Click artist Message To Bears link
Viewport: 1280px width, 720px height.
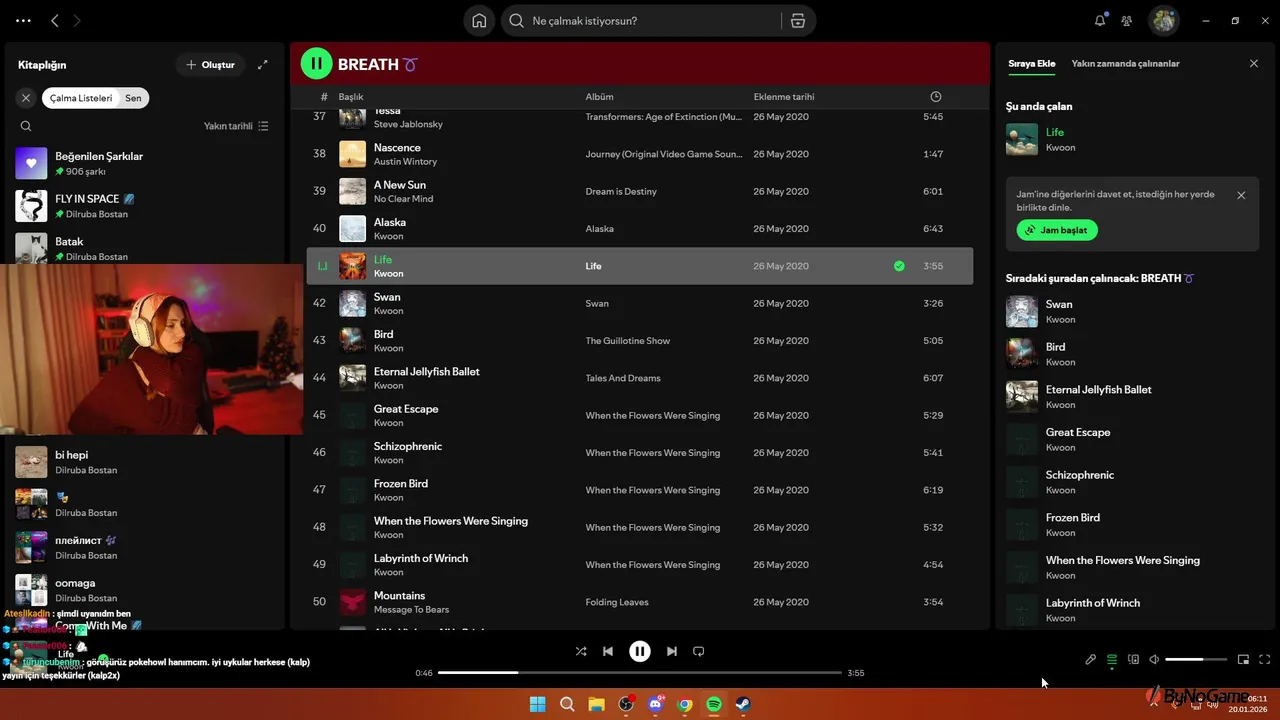(411, 610)
